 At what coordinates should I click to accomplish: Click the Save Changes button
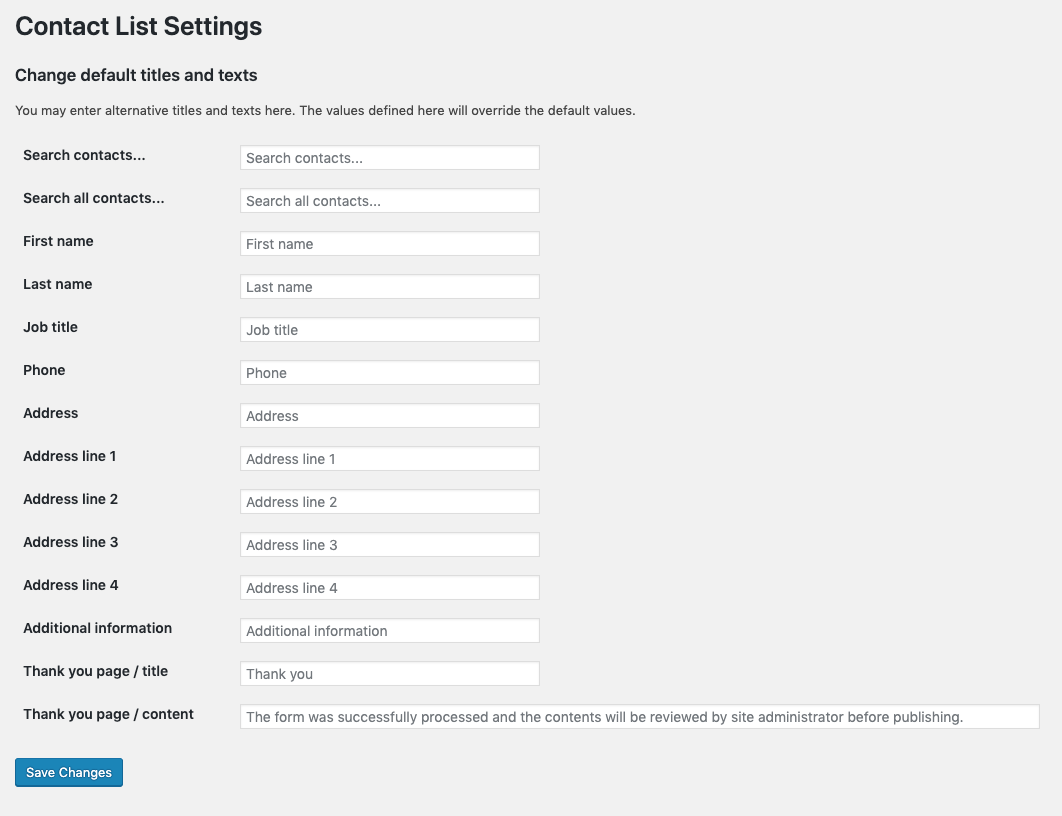[69, 772]
